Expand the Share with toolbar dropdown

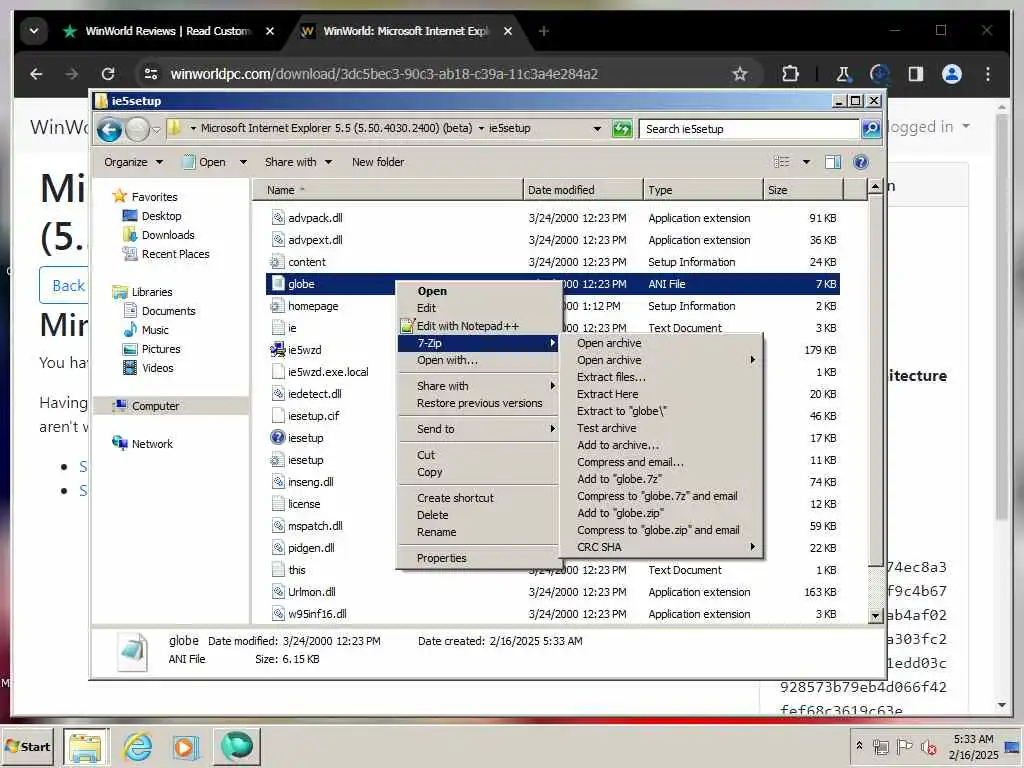tap(298, 162)
